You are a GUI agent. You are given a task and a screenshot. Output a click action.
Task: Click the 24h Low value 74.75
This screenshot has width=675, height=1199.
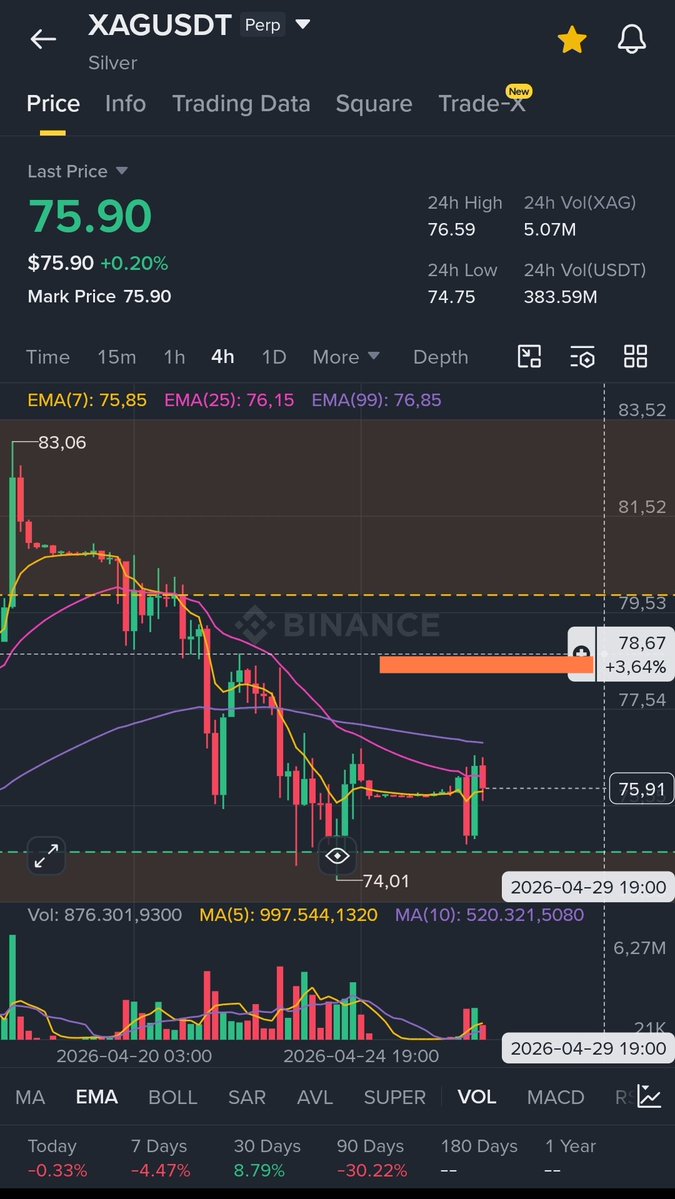451,297
